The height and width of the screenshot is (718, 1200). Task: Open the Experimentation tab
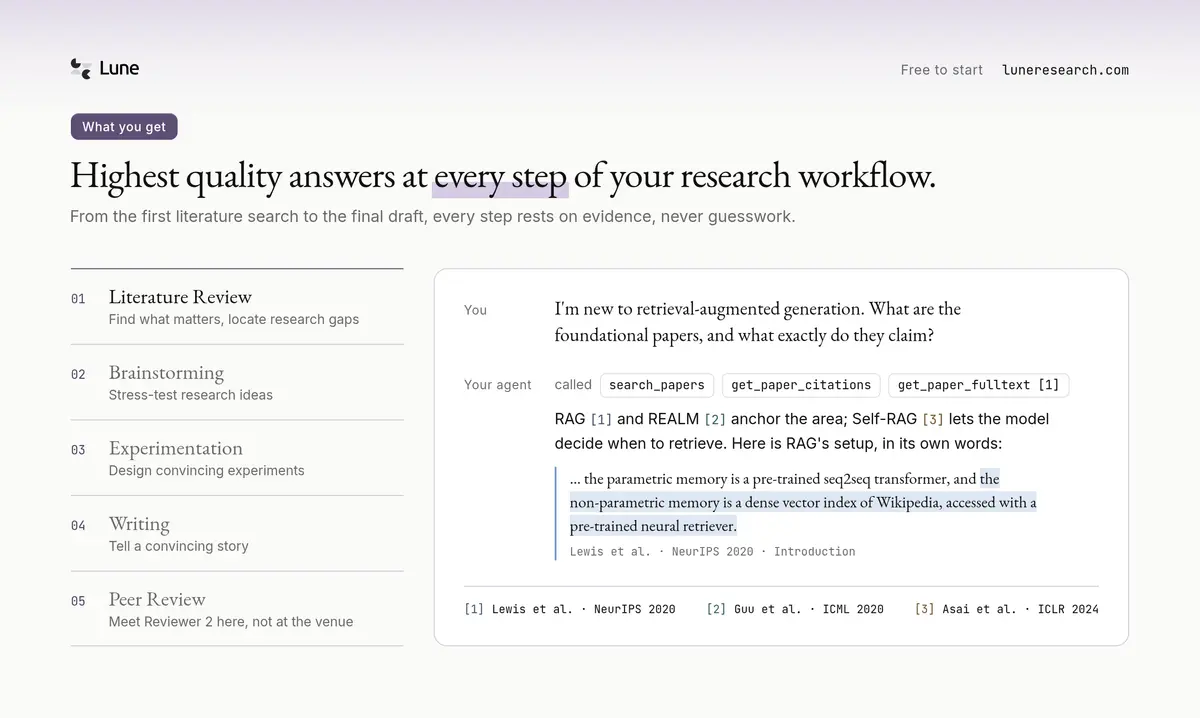(x=237, y=458)
